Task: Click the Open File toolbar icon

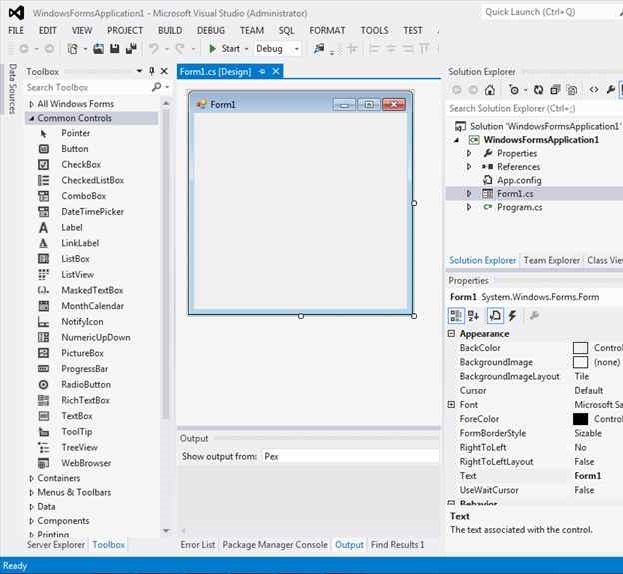Action: (98, 48)
